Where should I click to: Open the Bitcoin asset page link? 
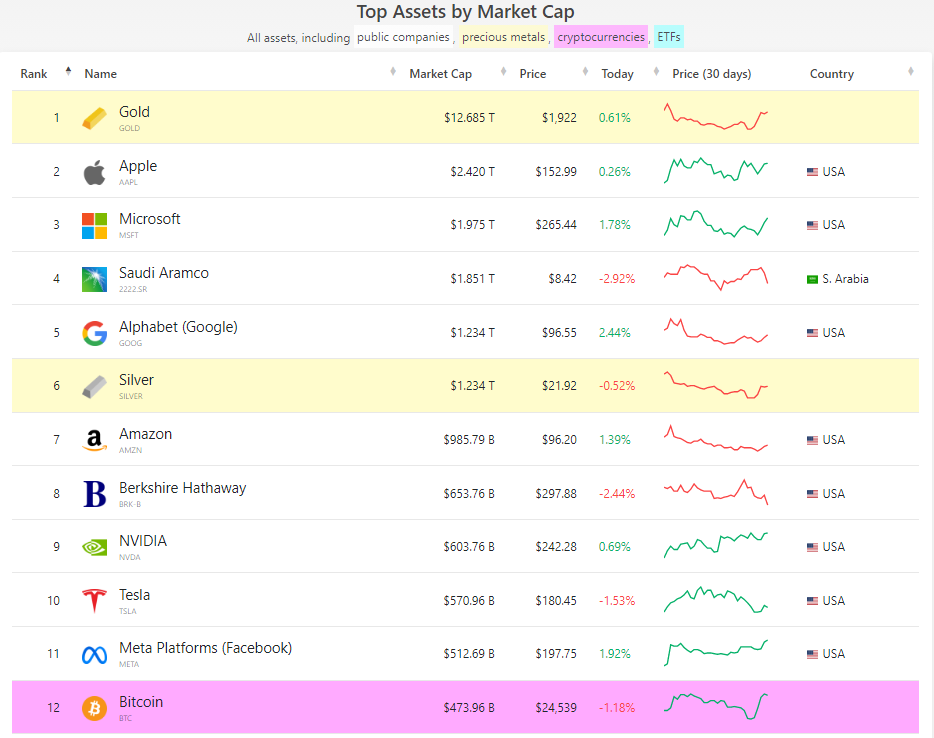pos(141,702)
